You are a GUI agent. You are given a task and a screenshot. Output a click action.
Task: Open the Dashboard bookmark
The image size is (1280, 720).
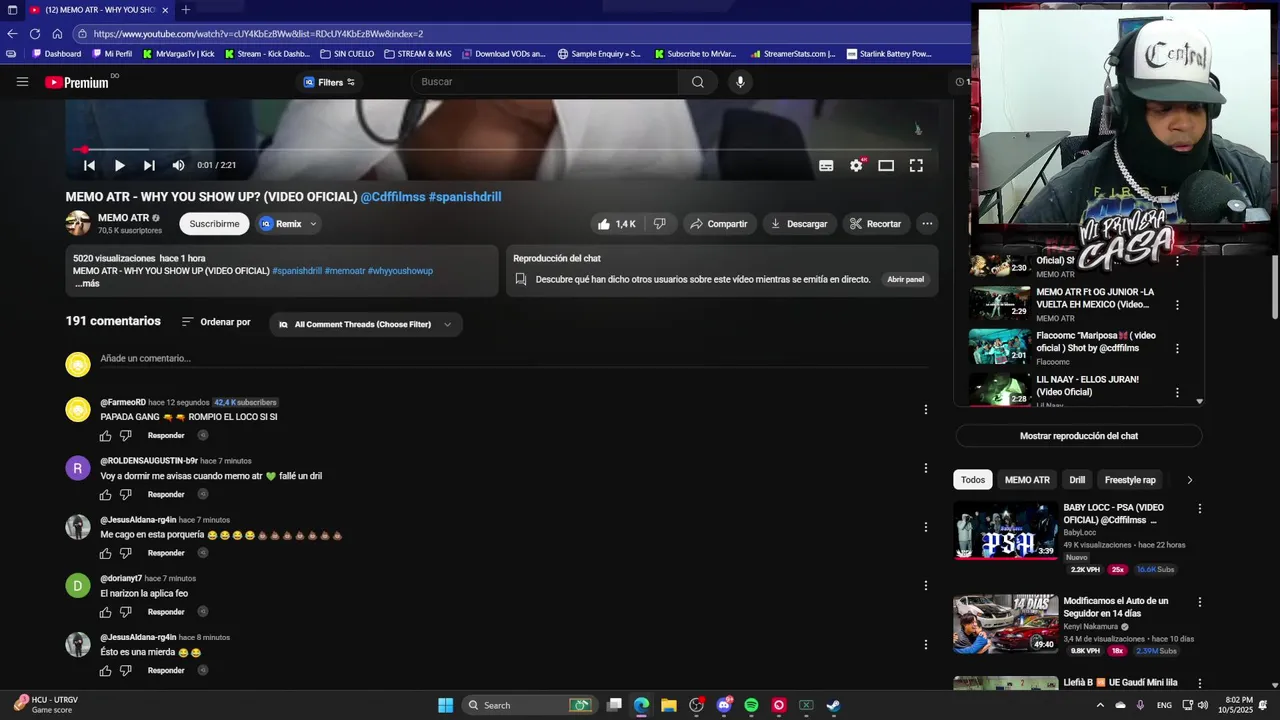click(56, 54)
